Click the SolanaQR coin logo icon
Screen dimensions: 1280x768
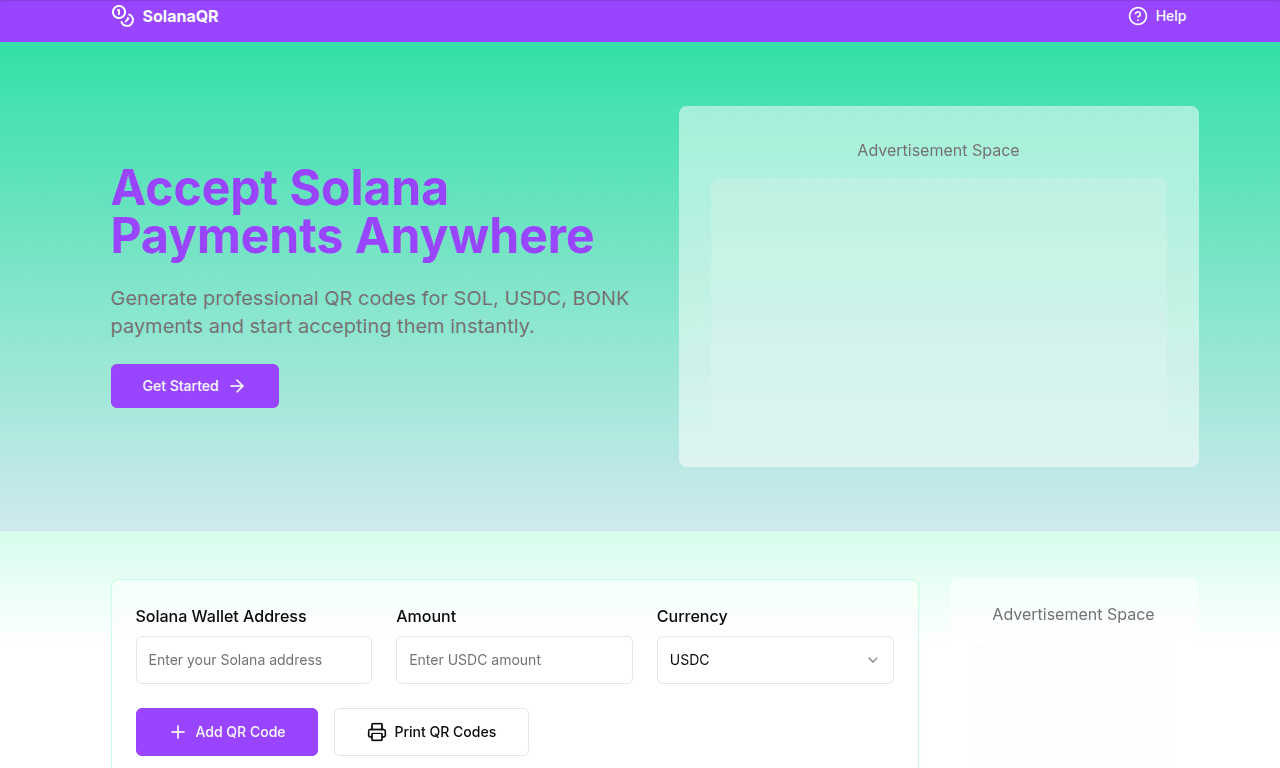click(x=123, y=16)
